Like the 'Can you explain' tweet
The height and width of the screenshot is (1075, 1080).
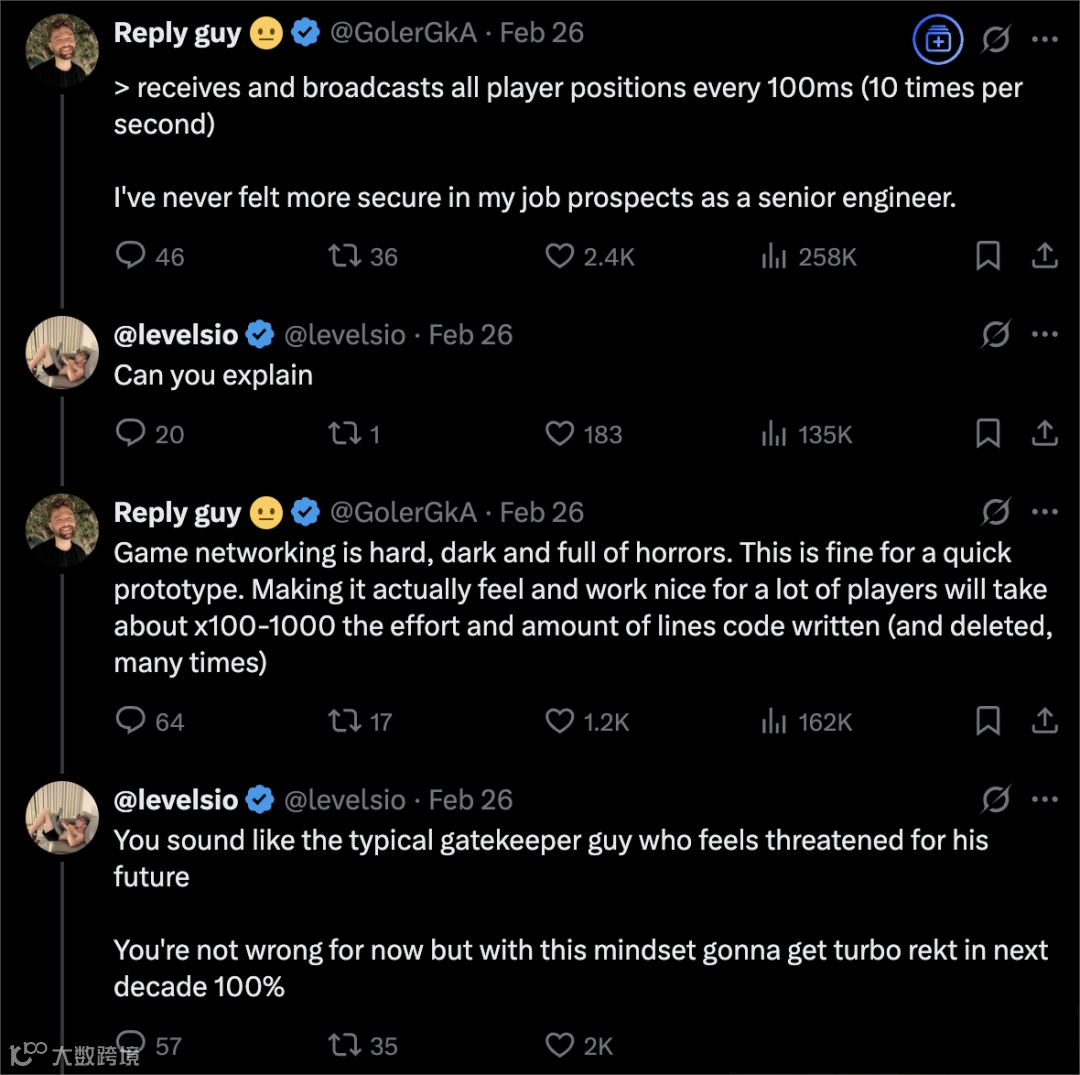[x=559, y=434]
